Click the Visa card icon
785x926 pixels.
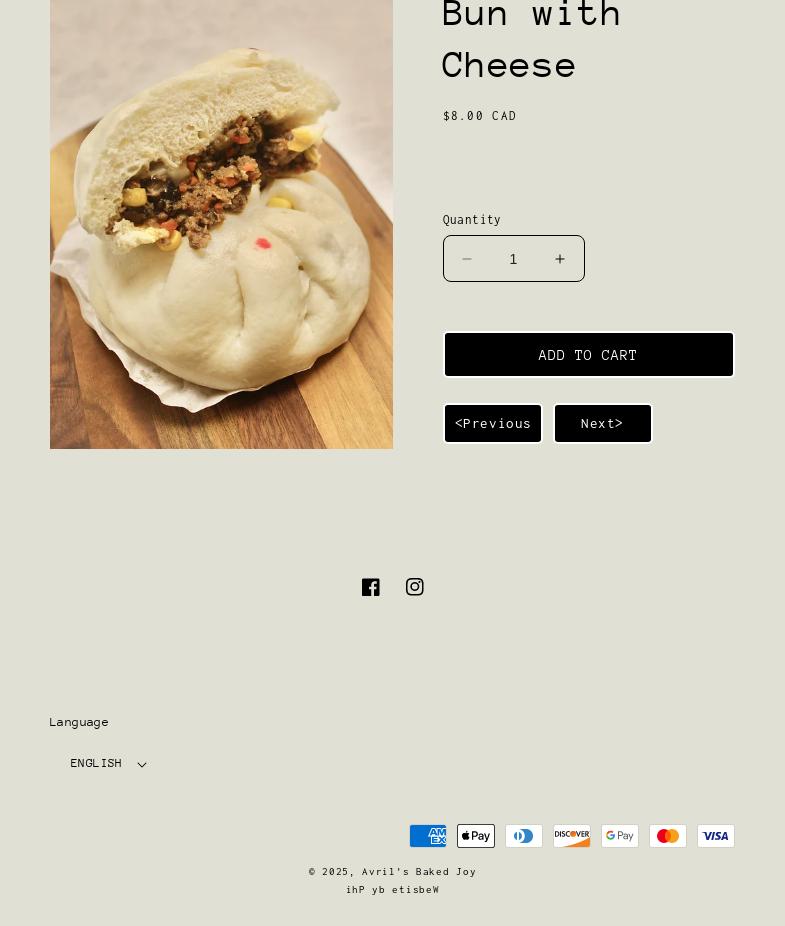716,836
